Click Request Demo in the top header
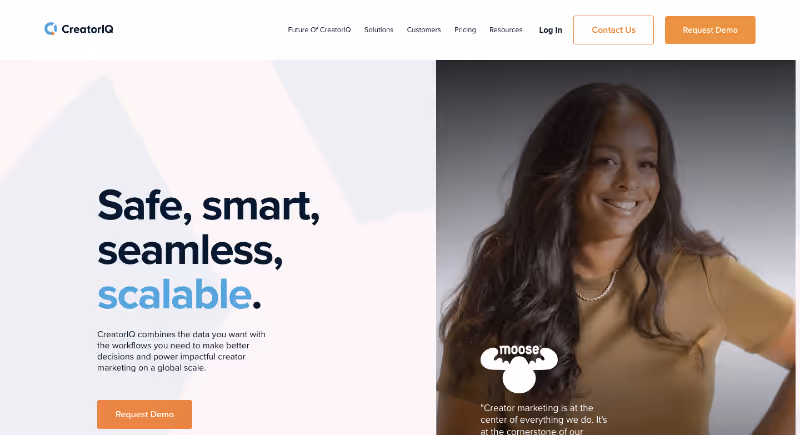The width and height of the screenshot is (800, 435). tap(710, 30)
